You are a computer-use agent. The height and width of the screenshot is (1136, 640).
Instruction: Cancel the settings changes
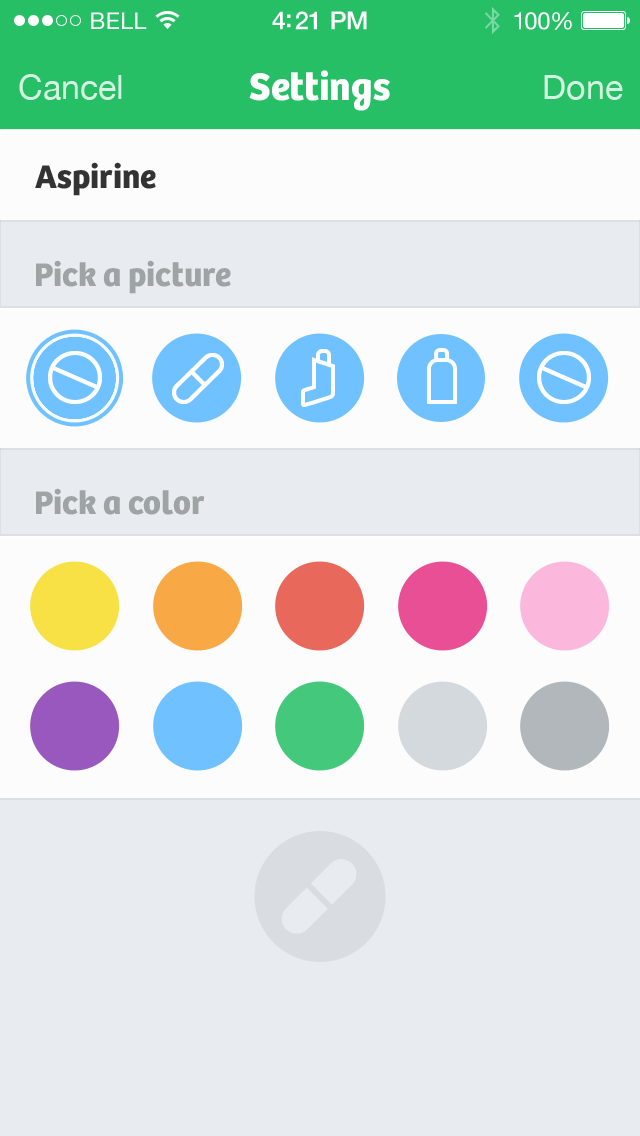[71, 88]
